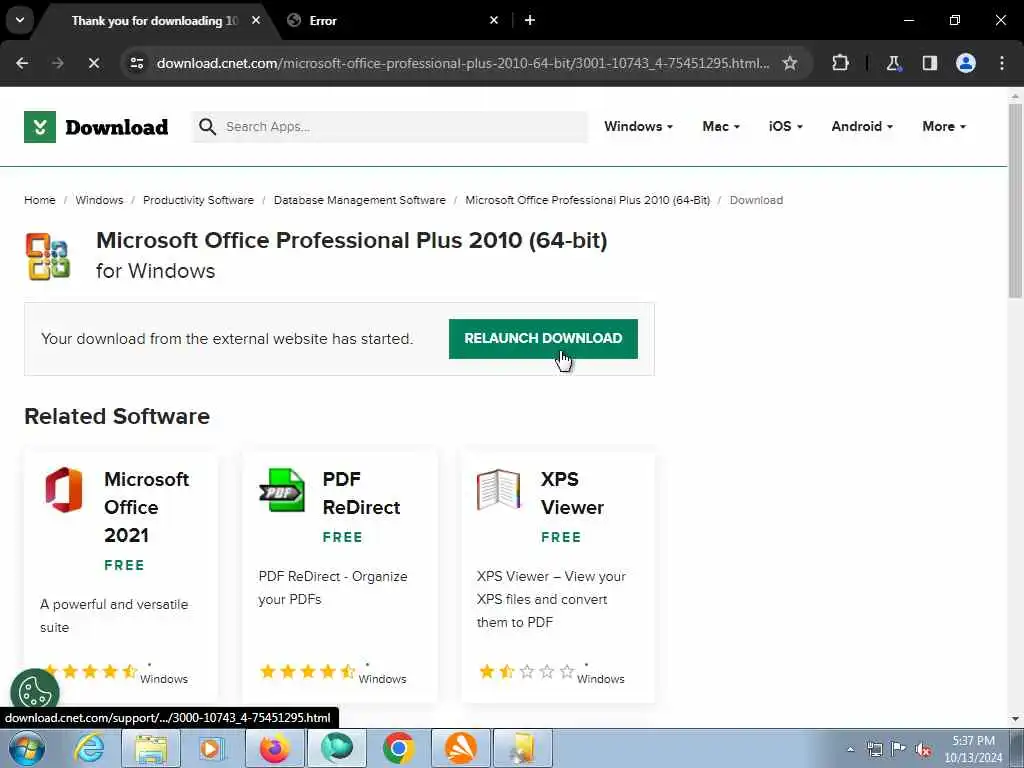Open PDF ReDirect title link
Image resolution: width=1024 pixels, height=768 pixels.
[361, 493]
